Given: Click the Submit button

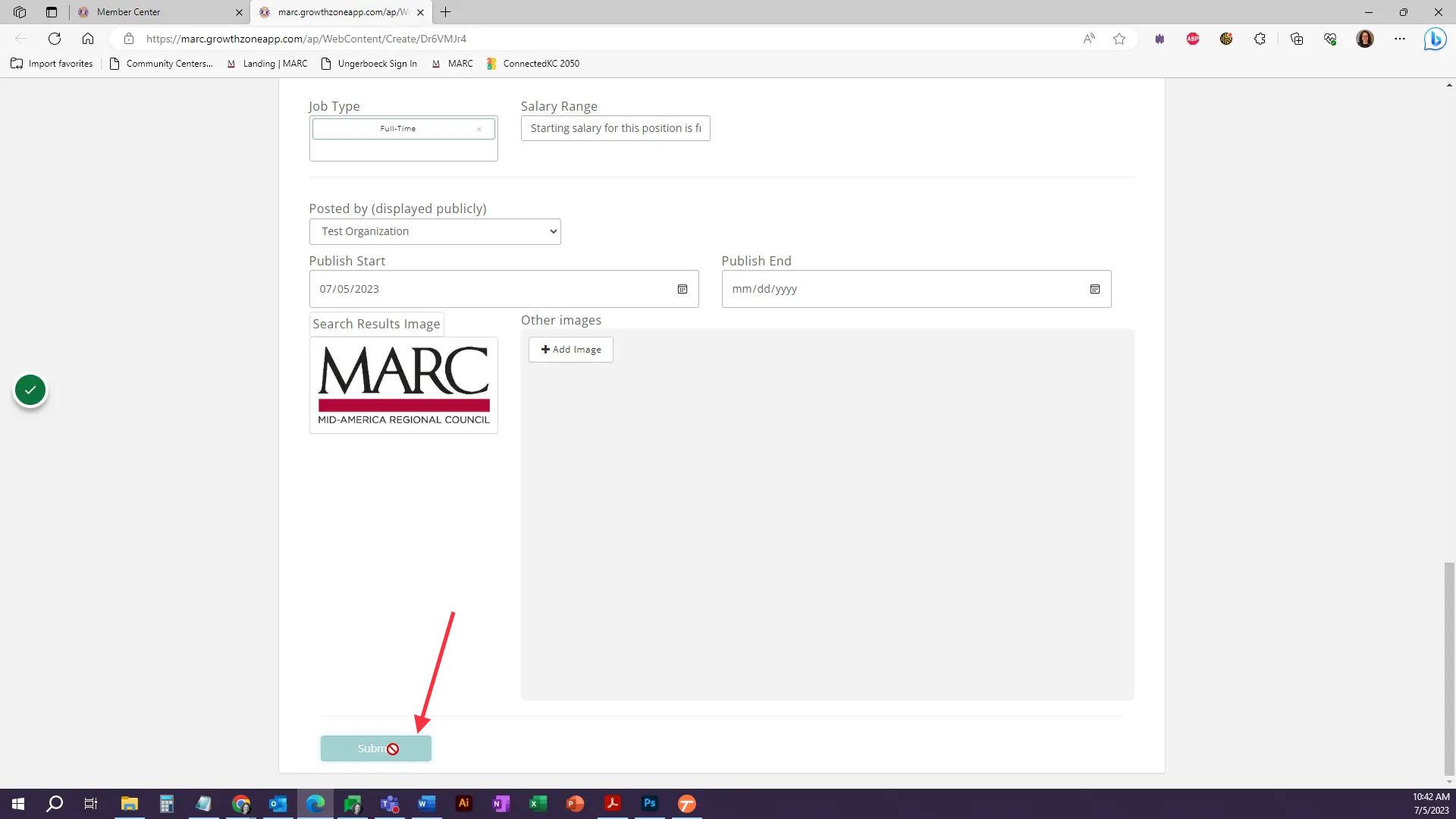Looking at the screenshot, I should 376,748.
